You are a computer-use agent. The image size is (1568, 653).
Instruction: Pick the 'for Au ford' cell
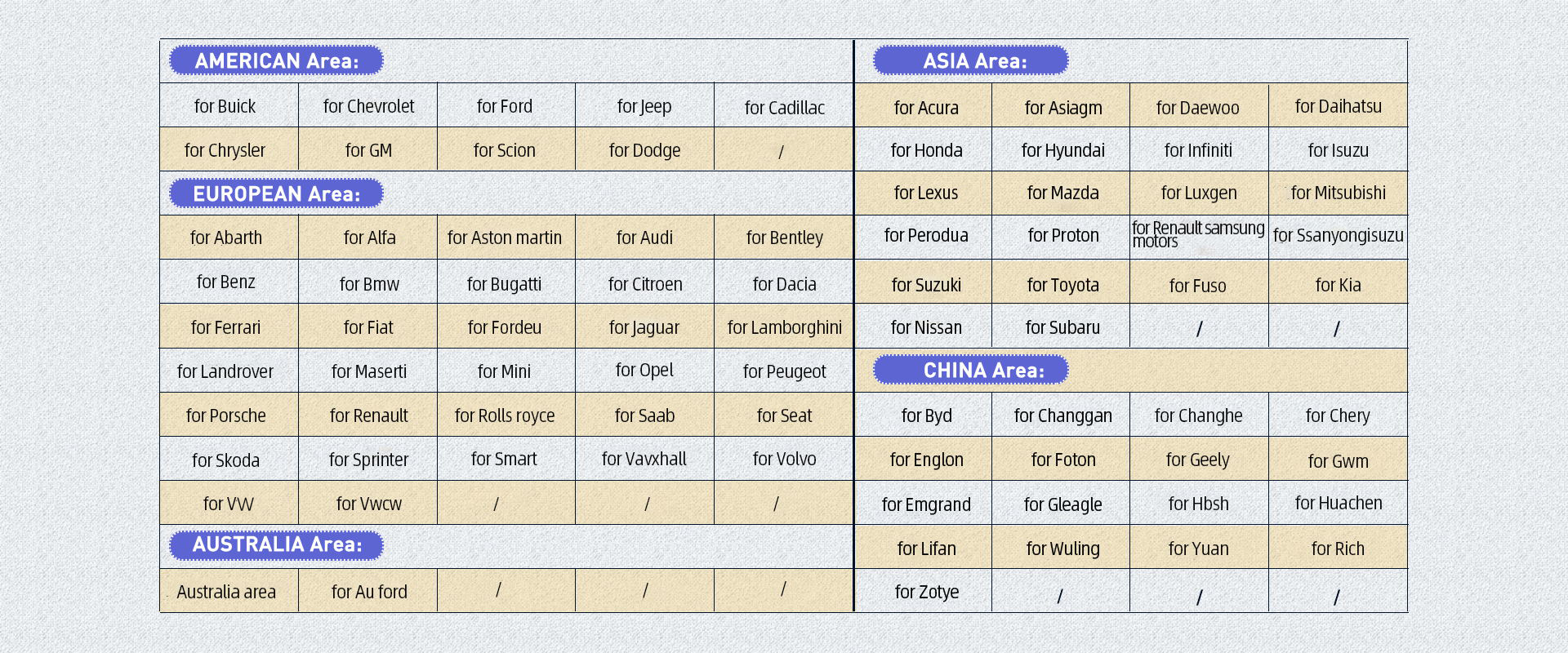[368, 591]
